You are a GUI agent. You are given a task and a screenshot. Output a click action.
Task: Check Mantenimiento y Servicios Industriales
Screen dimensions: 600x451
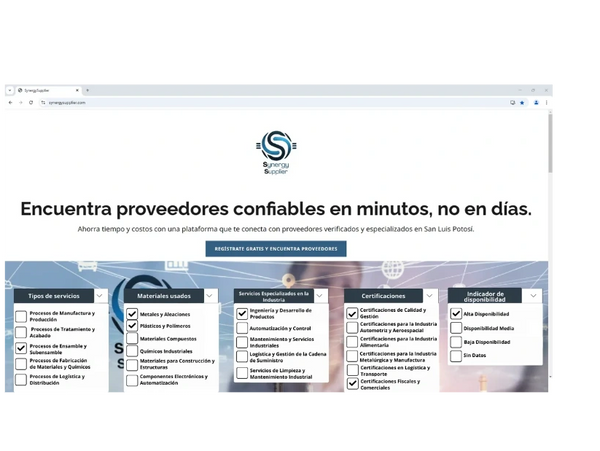coord(242,342)
